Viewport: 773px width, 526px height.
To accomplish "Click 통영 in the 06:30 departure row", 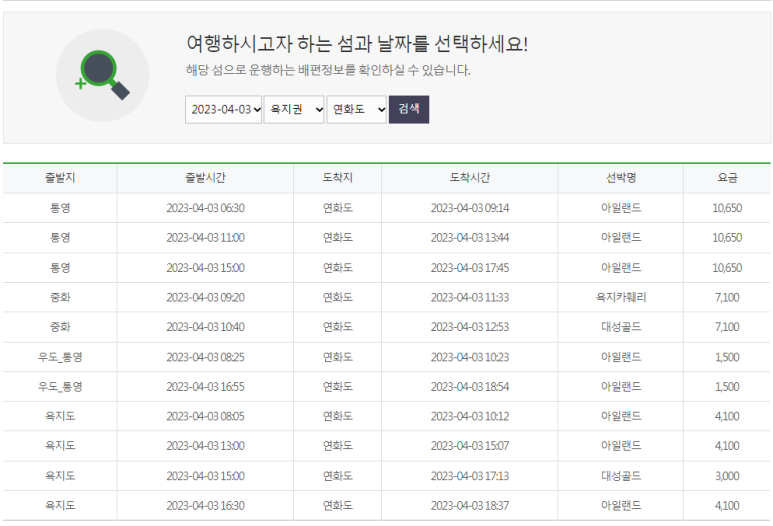I will click(60, 208).
